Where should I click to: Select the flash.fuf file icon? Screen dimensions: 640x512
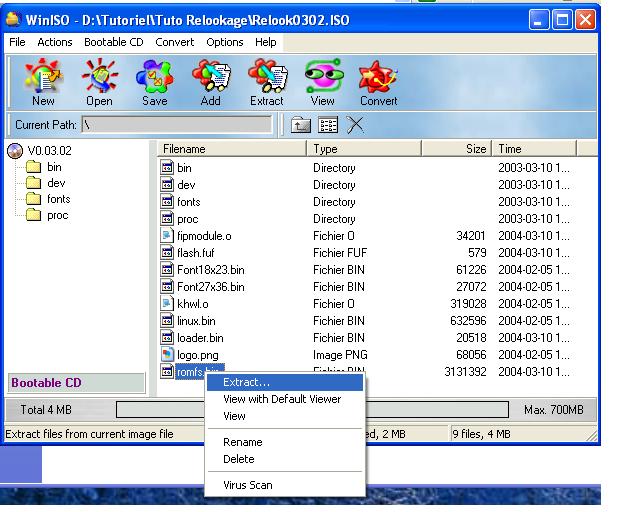tap(167, 253)
